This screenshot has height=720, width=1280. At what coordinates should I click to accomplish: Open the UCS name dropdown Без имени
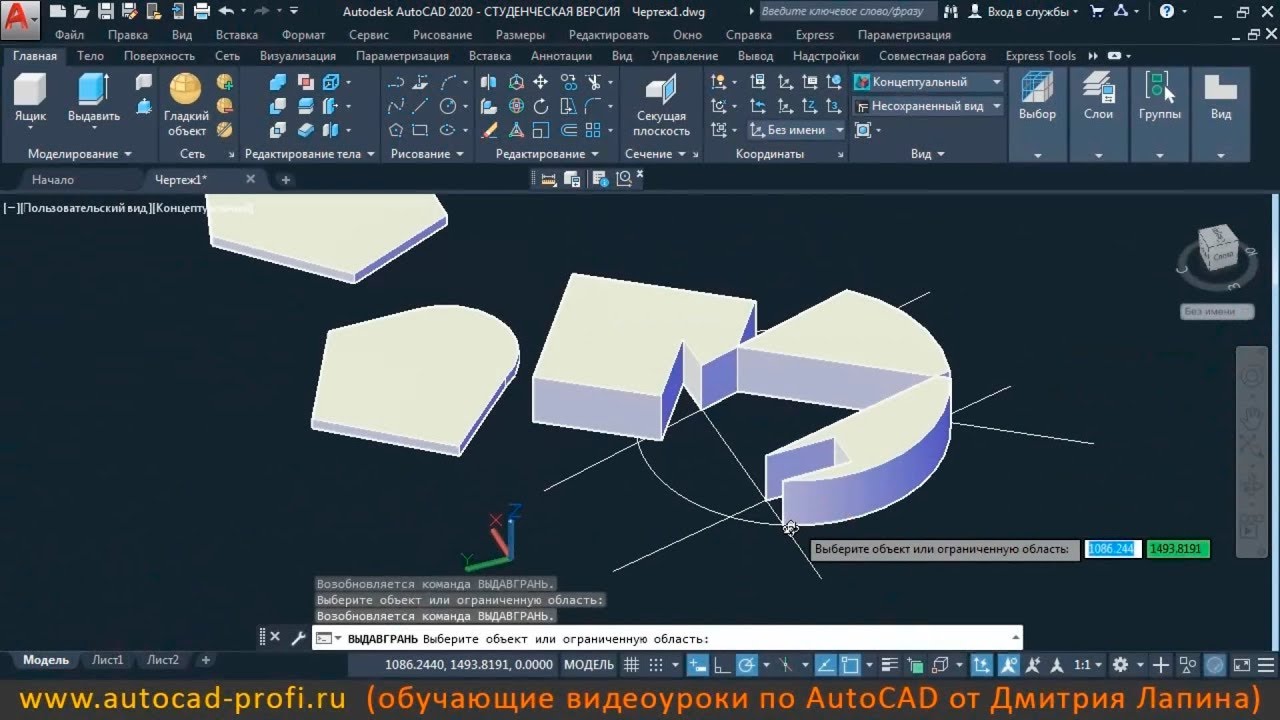(797, 130)
